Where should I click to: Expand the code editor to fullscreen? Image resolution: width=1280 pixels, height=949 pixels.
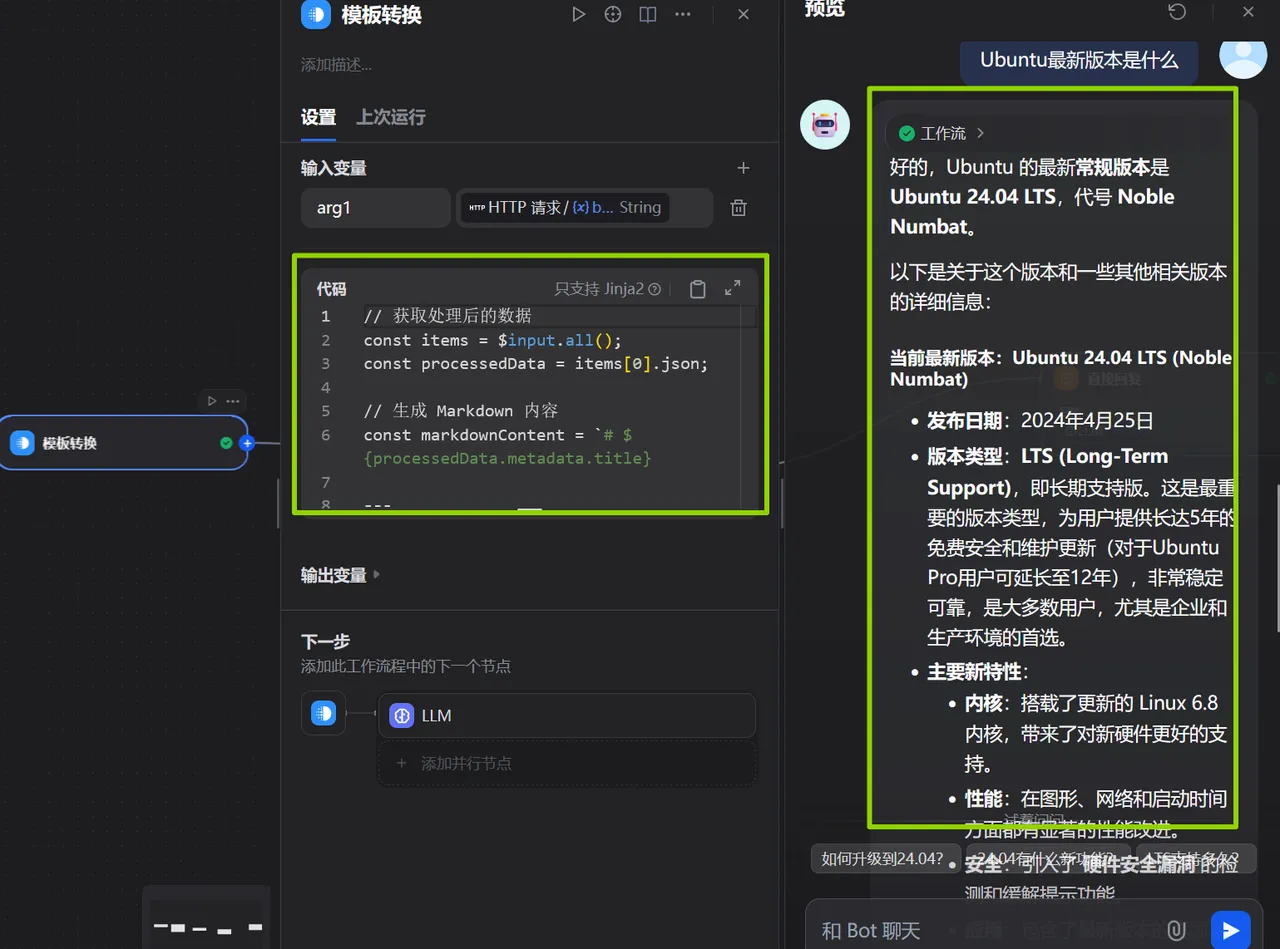tap(733, 288)
